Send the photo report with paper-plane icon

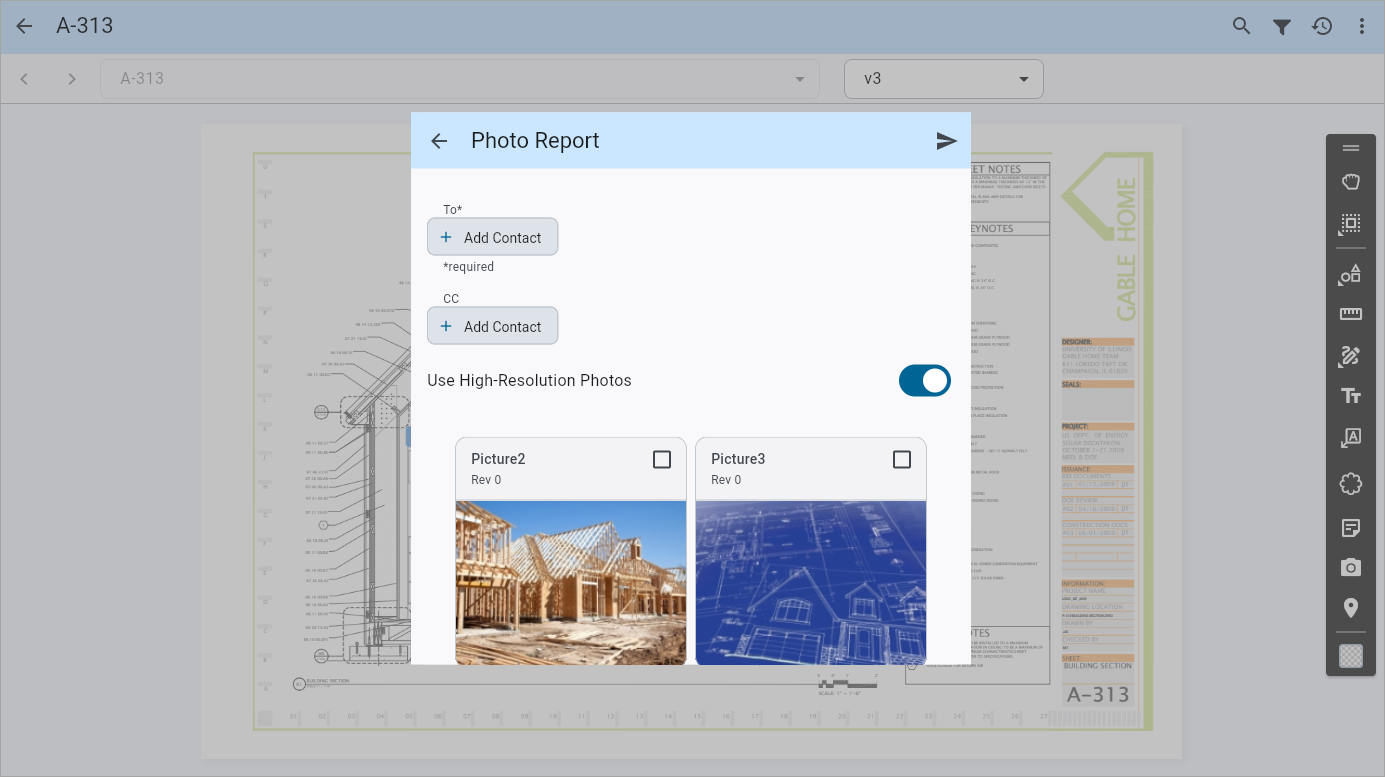coord(946,141)
